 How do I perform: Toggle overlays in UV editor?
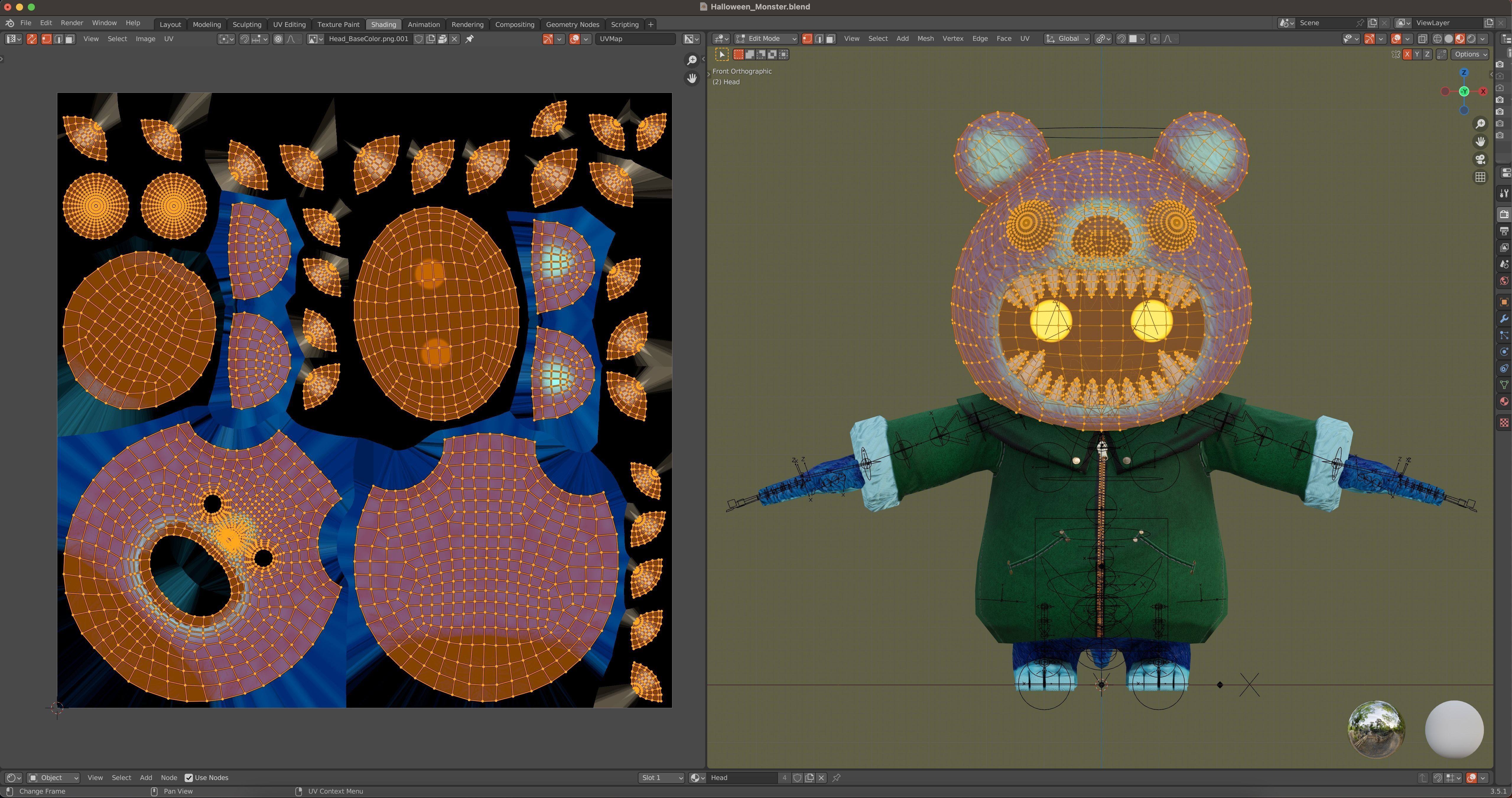575,39
